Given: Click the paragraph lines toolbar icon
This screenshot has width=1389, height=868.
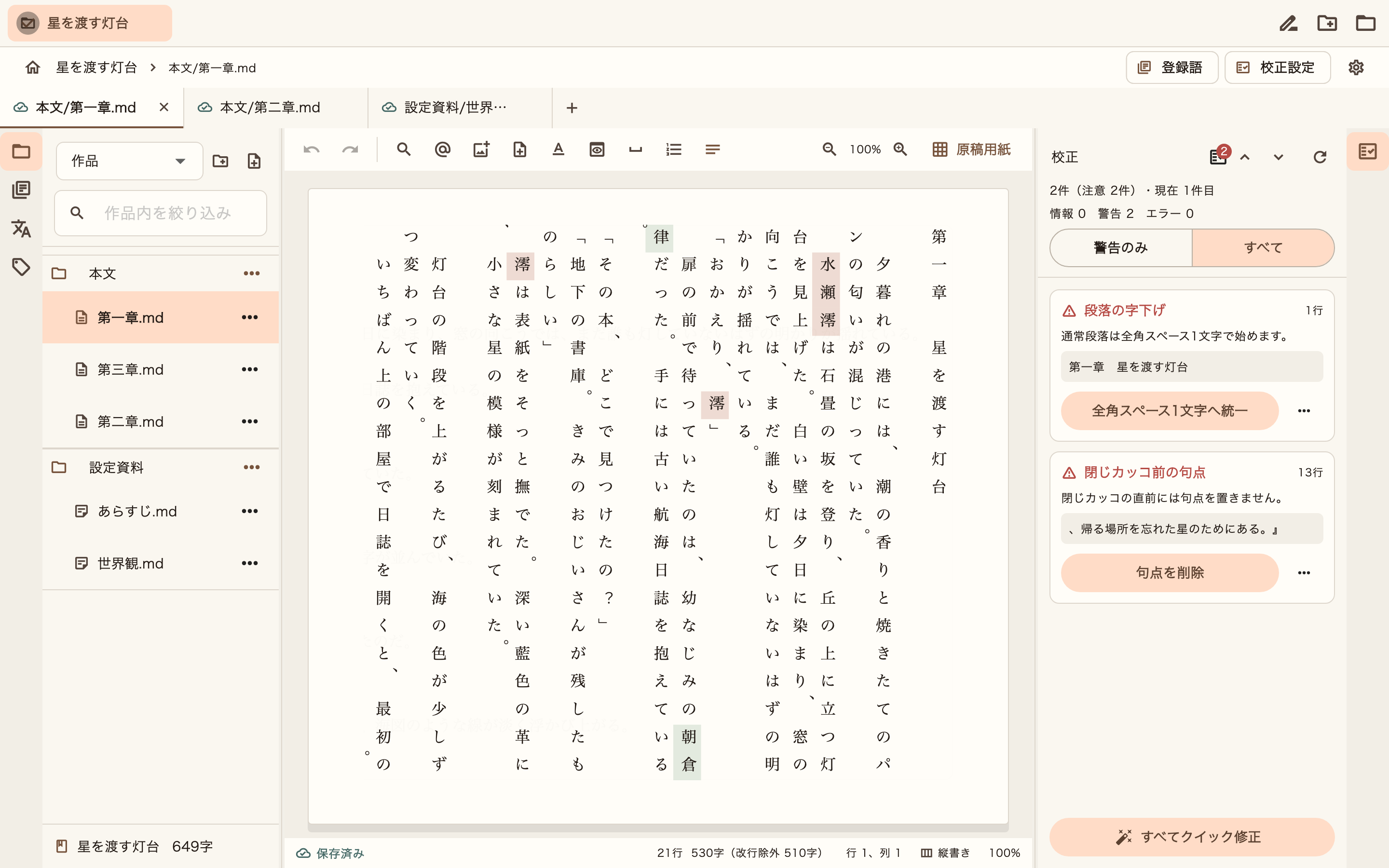Looking at the screenshot, I should [x=712, y=150].
